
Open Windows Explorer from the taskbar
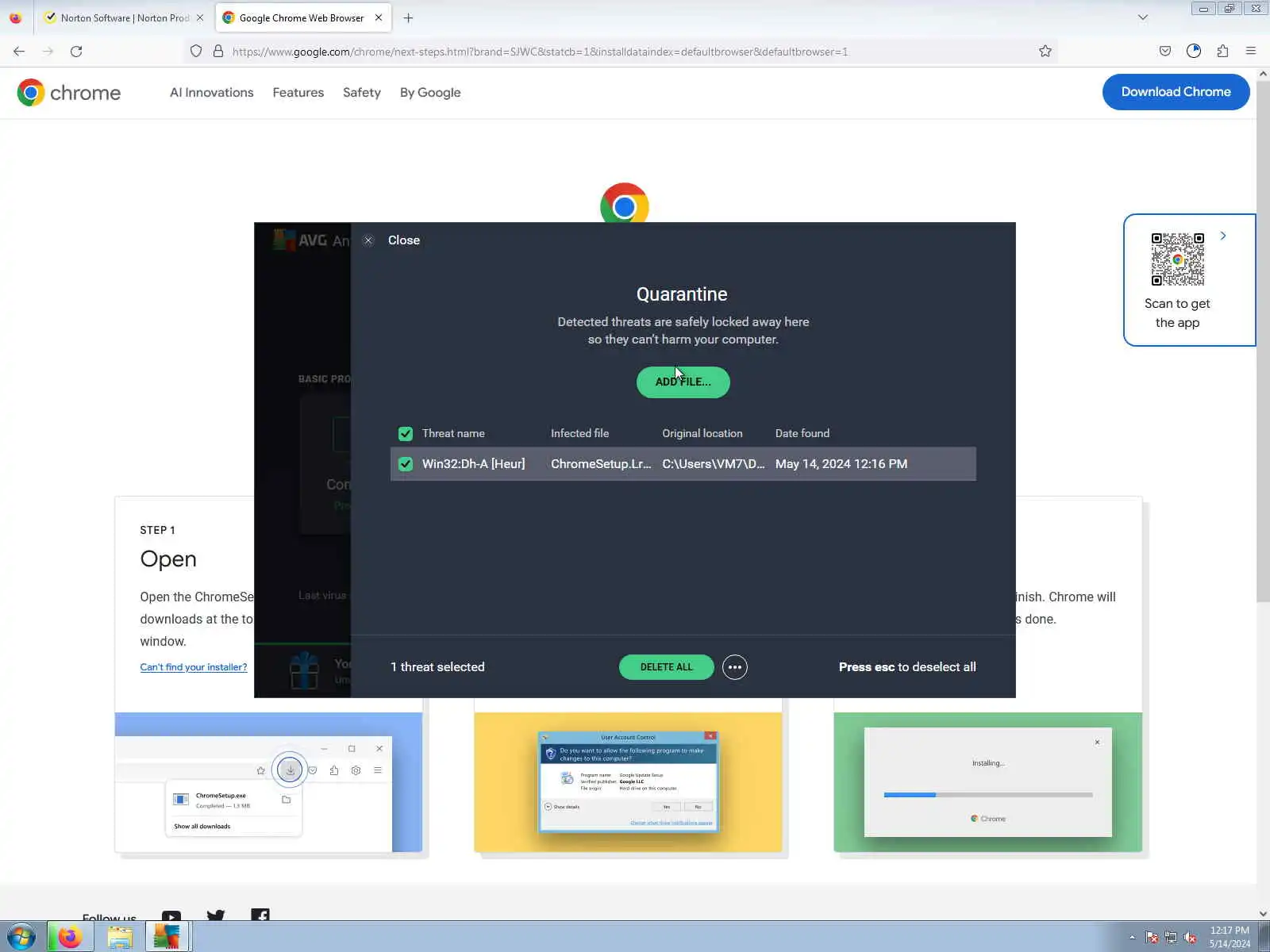click(x=120, y=937)
